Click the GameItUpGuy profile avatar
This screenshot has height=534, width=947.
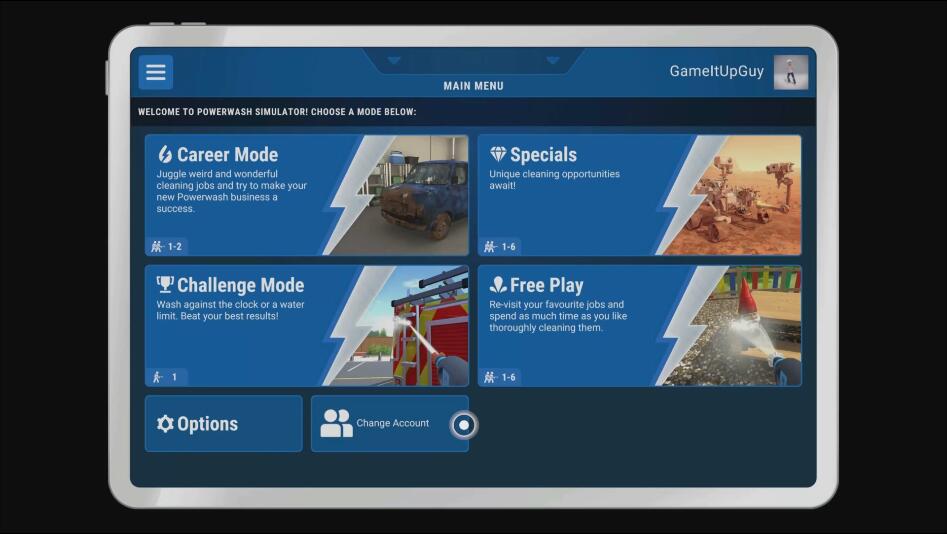coord(790,72)
